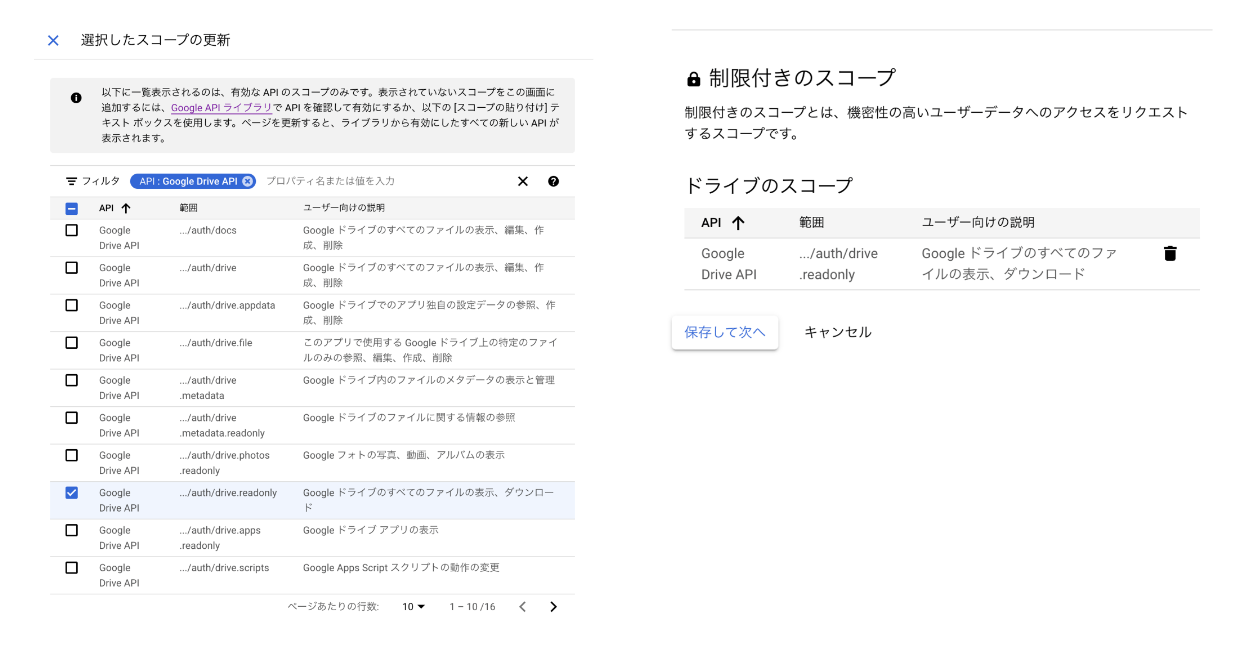Clear the filter with the X icon

coord(522,181)
